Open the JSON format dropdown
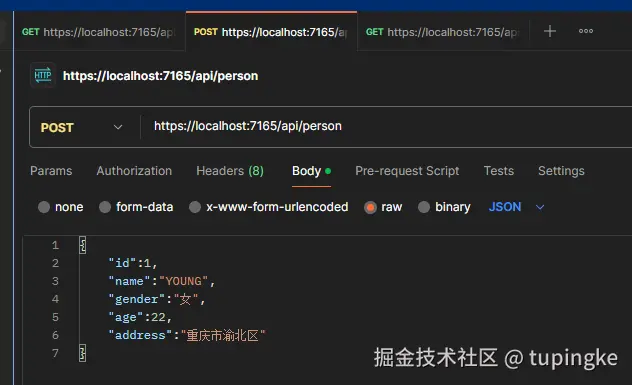The height and width of the screenshot is (385, 632). 516,207
